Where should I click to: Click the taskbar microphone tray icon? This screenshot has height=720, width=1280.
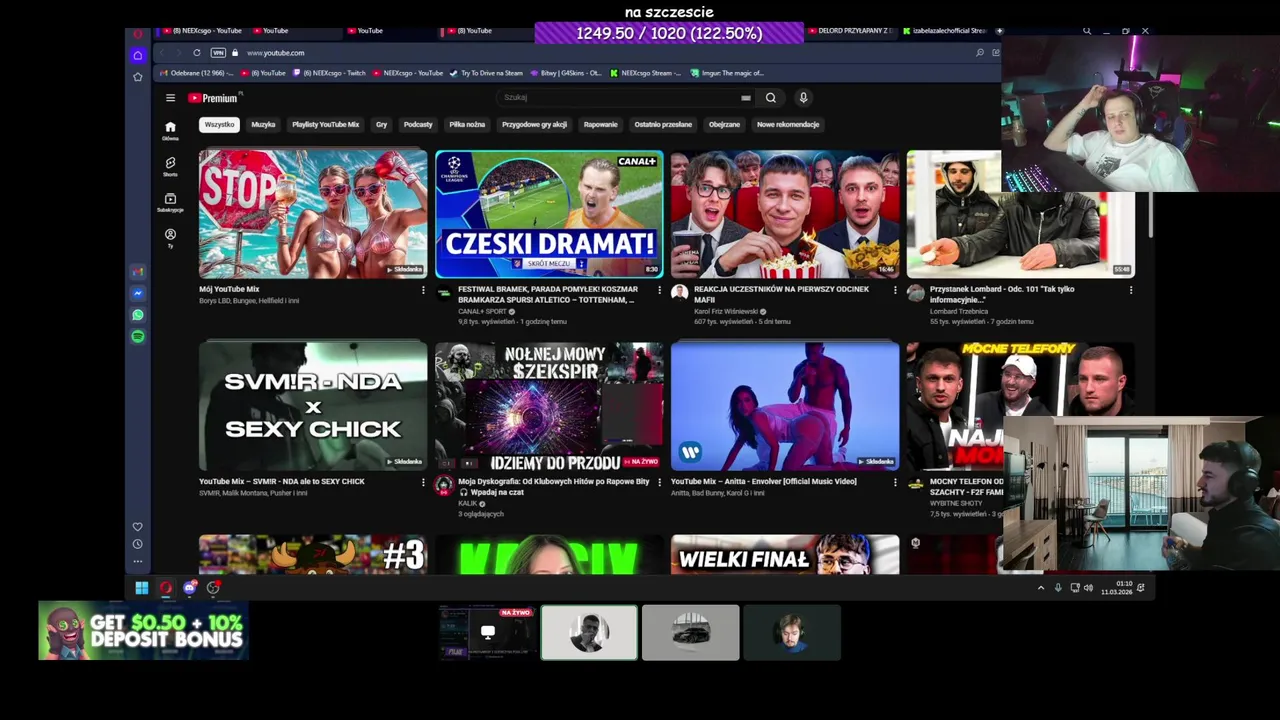pos(1058,588)
